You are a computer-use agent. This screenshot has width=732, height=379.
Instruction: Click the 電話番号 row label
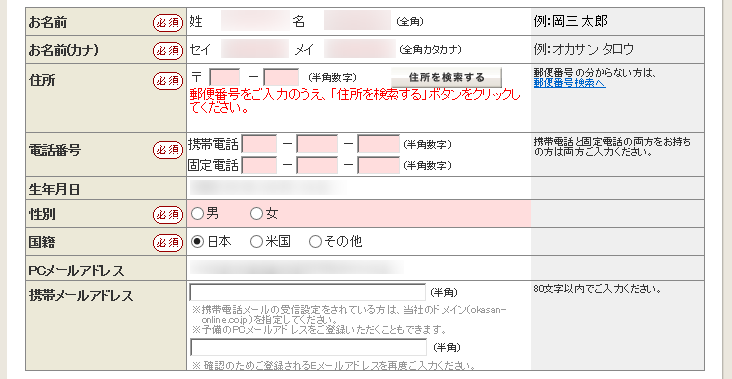(x=54, y=150)
